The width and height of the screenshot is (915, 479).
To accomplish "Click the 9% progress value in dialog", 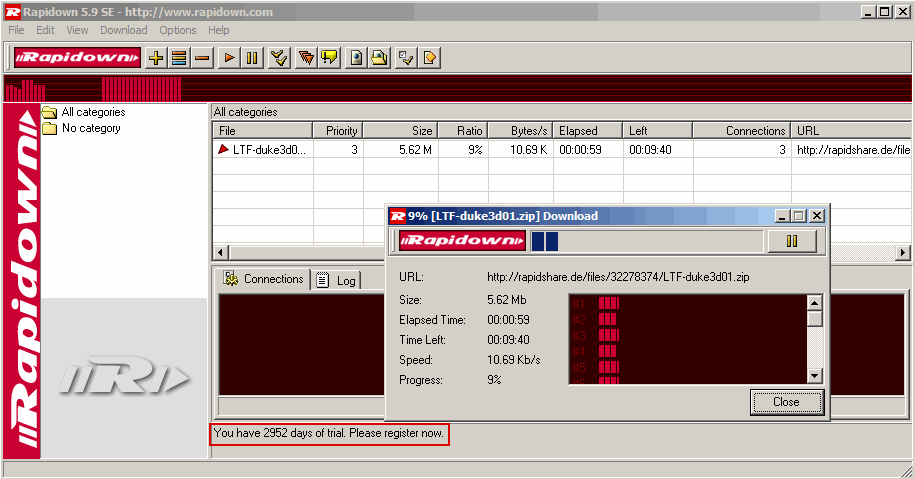I will pyautogui.click(x=494, y=380).
